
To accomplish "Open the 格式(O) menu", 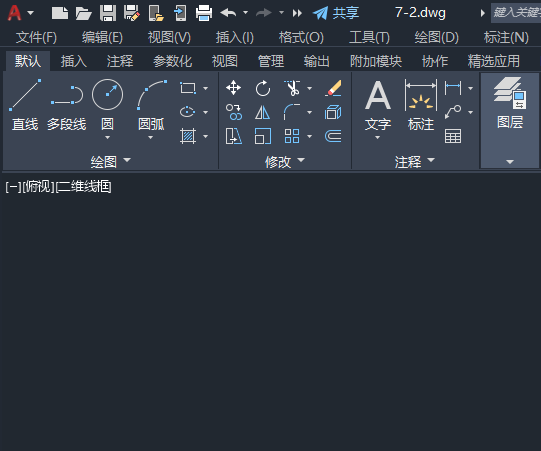I will click(301, 37).
